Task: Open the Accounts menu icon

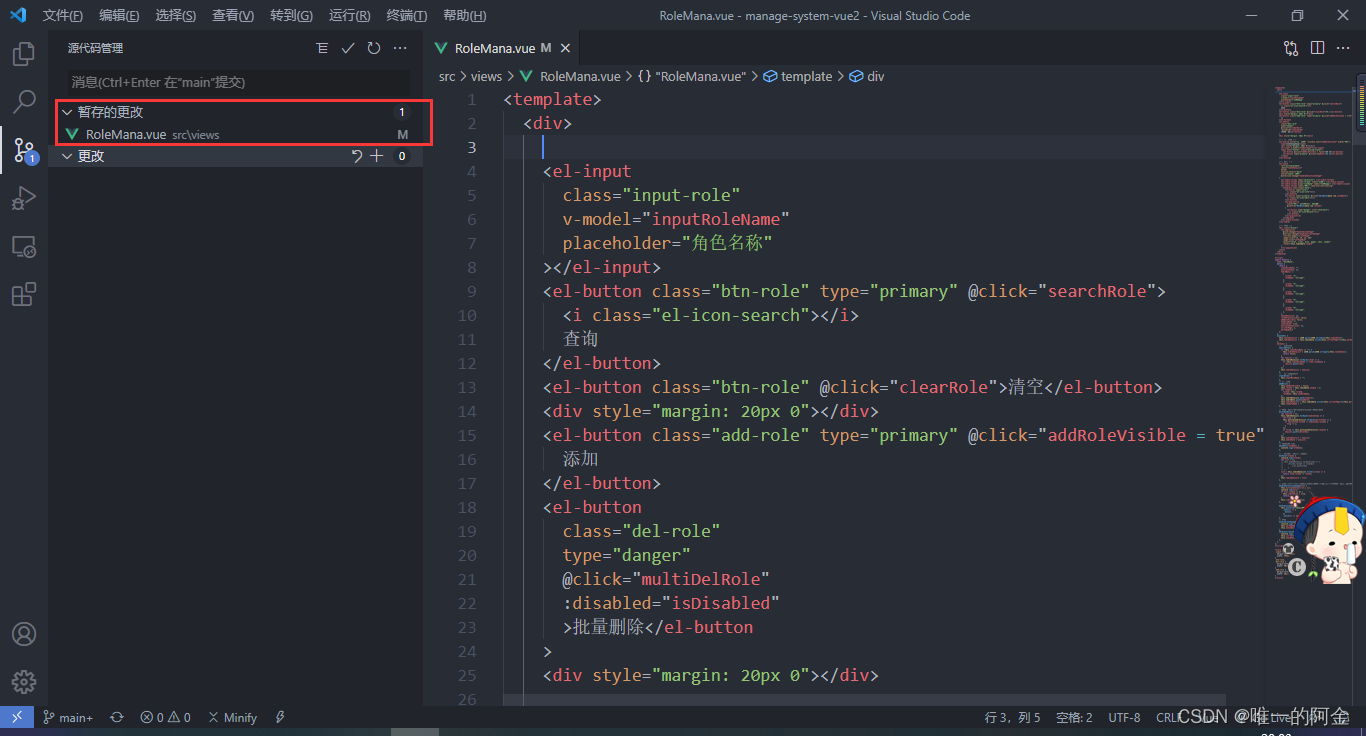Action: pos(24,634)
